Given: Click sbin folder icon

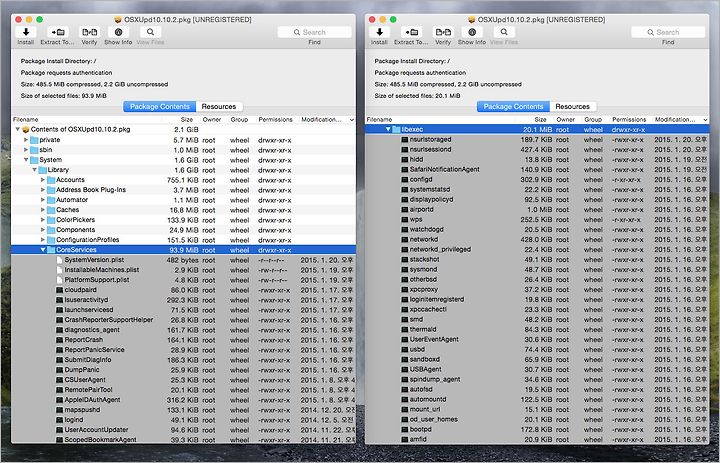Looking at the screenshot, I should coord(34,150).
